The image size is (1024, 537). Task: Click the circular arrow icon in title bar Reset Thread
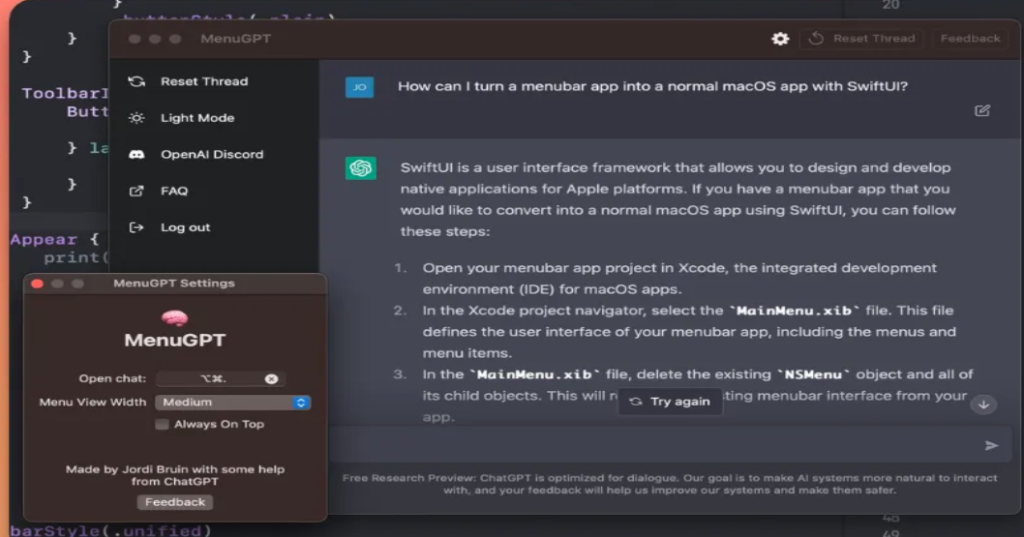[816, 39]
